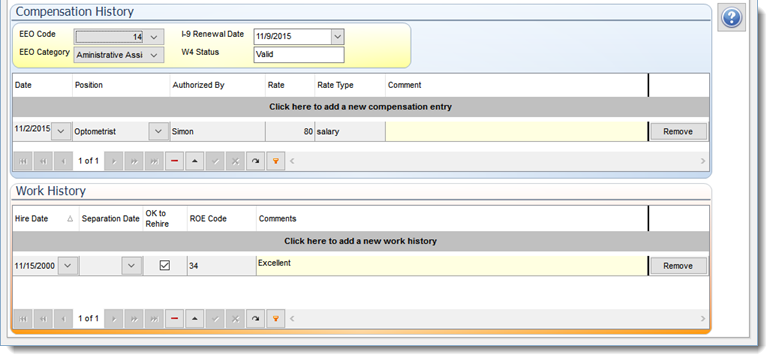Viewport: 773px width, 361px height.
Task: Click the refresh icon in Compensation History navigator
Action: [x=255, y=161]
